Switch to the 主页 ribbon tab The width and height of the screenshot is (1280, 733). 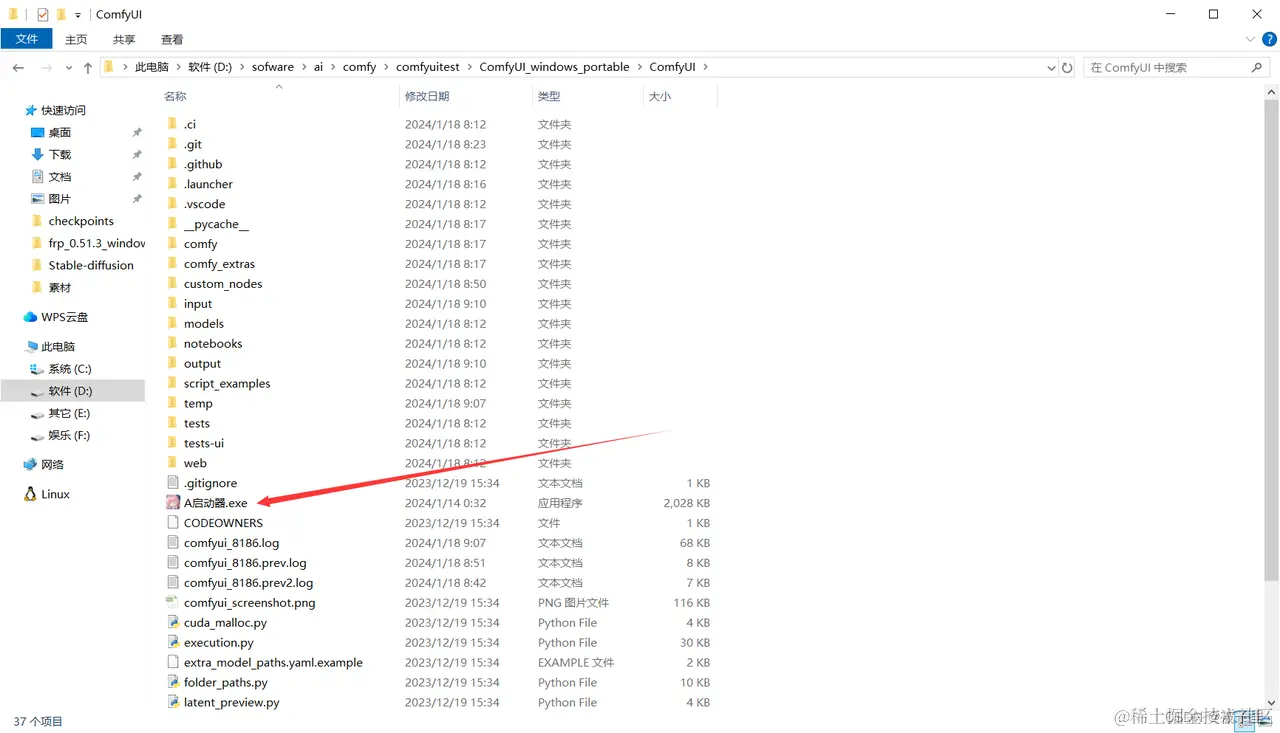(x=76, y=39)
